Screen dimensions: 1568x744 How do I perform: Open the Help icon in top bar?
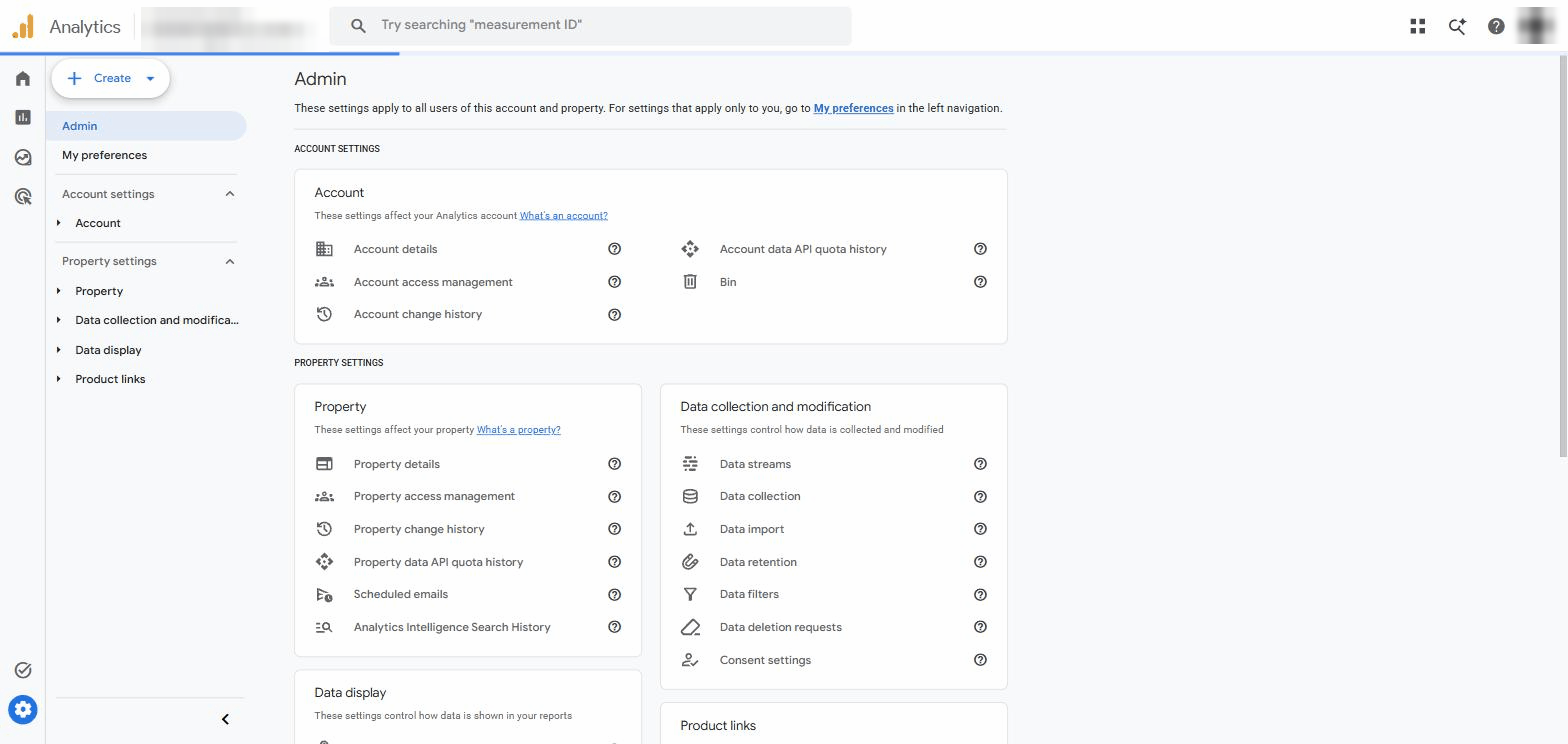[1496, 27]
